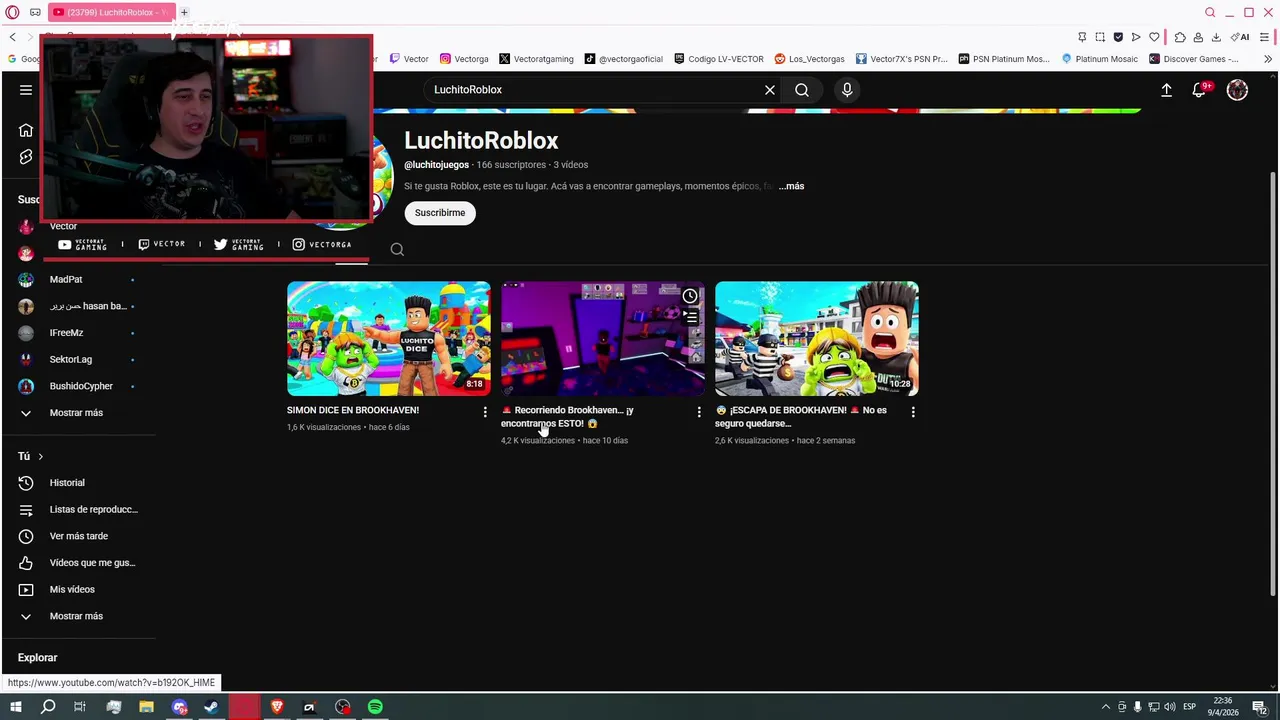Go to YouTube Home in sidebar
Viewport: 1280px width, 720px height.
[26, 130]
